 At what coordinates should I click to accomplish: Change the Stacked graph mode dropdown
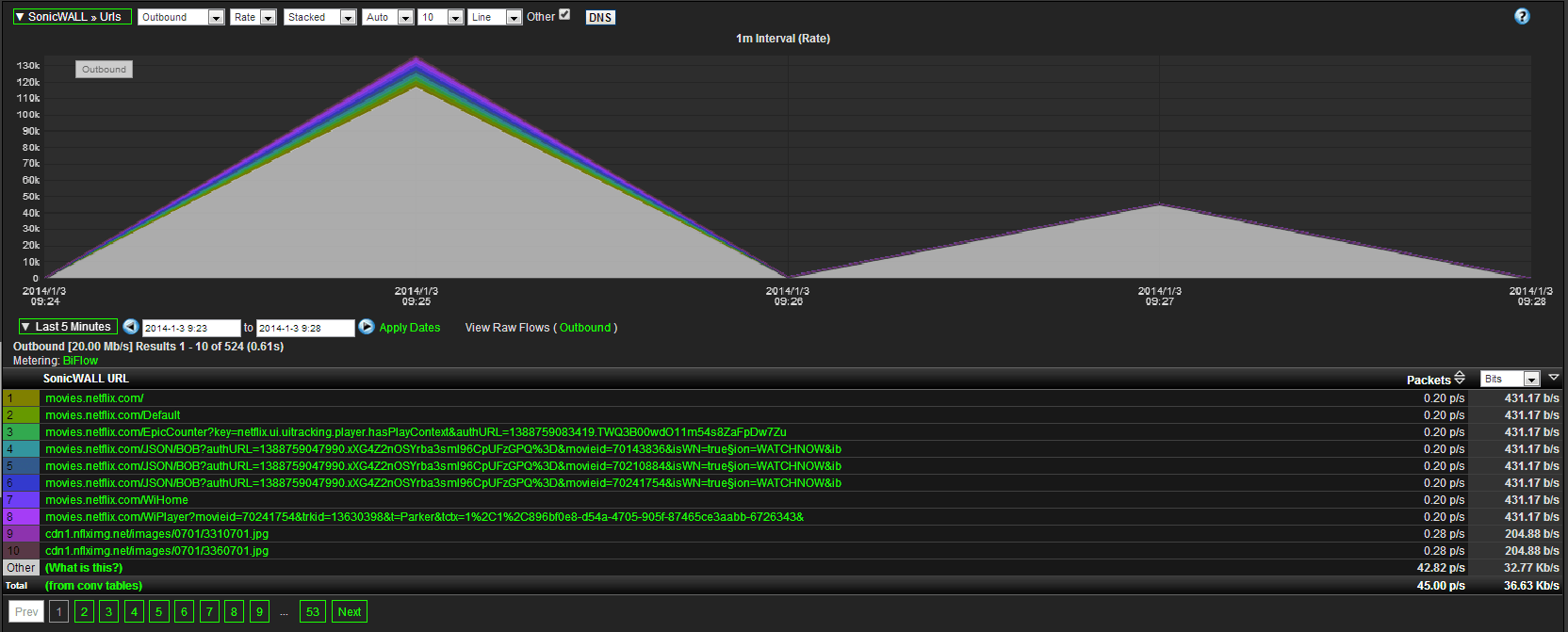click(319, 17)
